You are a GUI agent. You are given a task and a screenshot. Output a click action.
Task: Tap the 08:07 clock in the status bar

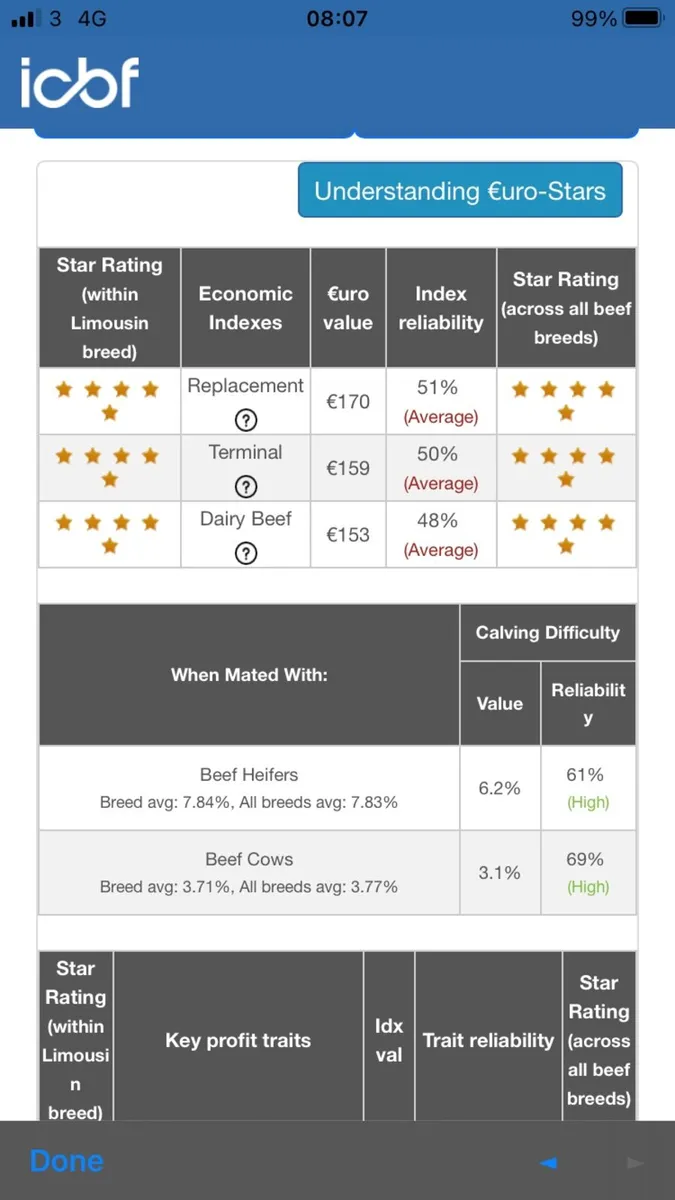[x=337, y=19]
